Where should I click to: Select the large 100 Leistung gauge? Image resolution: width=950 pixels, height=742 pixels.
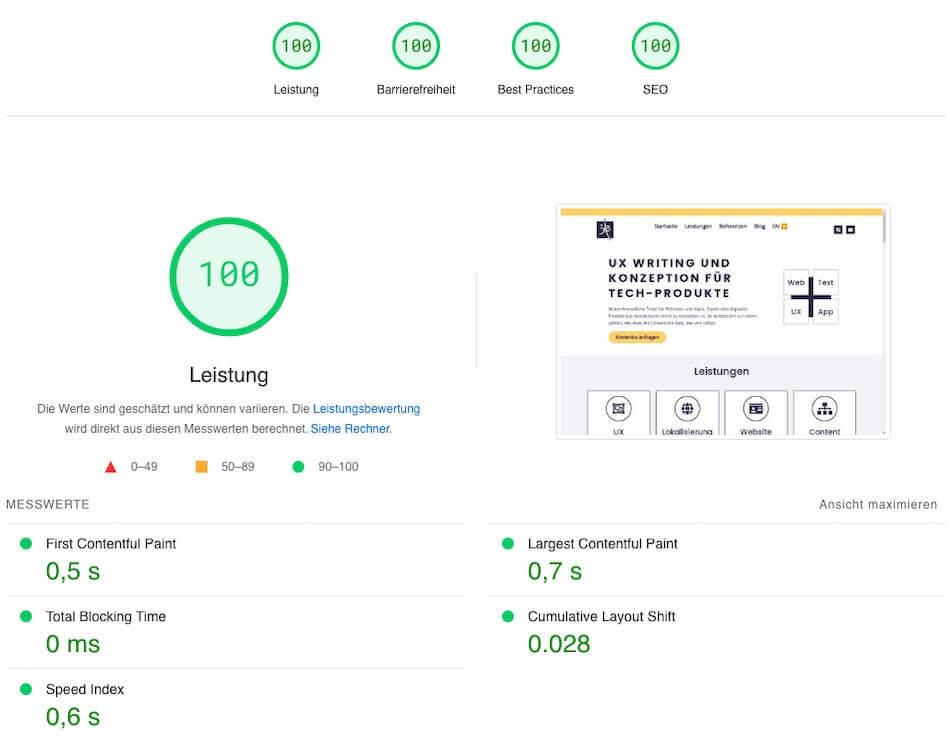click(x=229, y=276)
